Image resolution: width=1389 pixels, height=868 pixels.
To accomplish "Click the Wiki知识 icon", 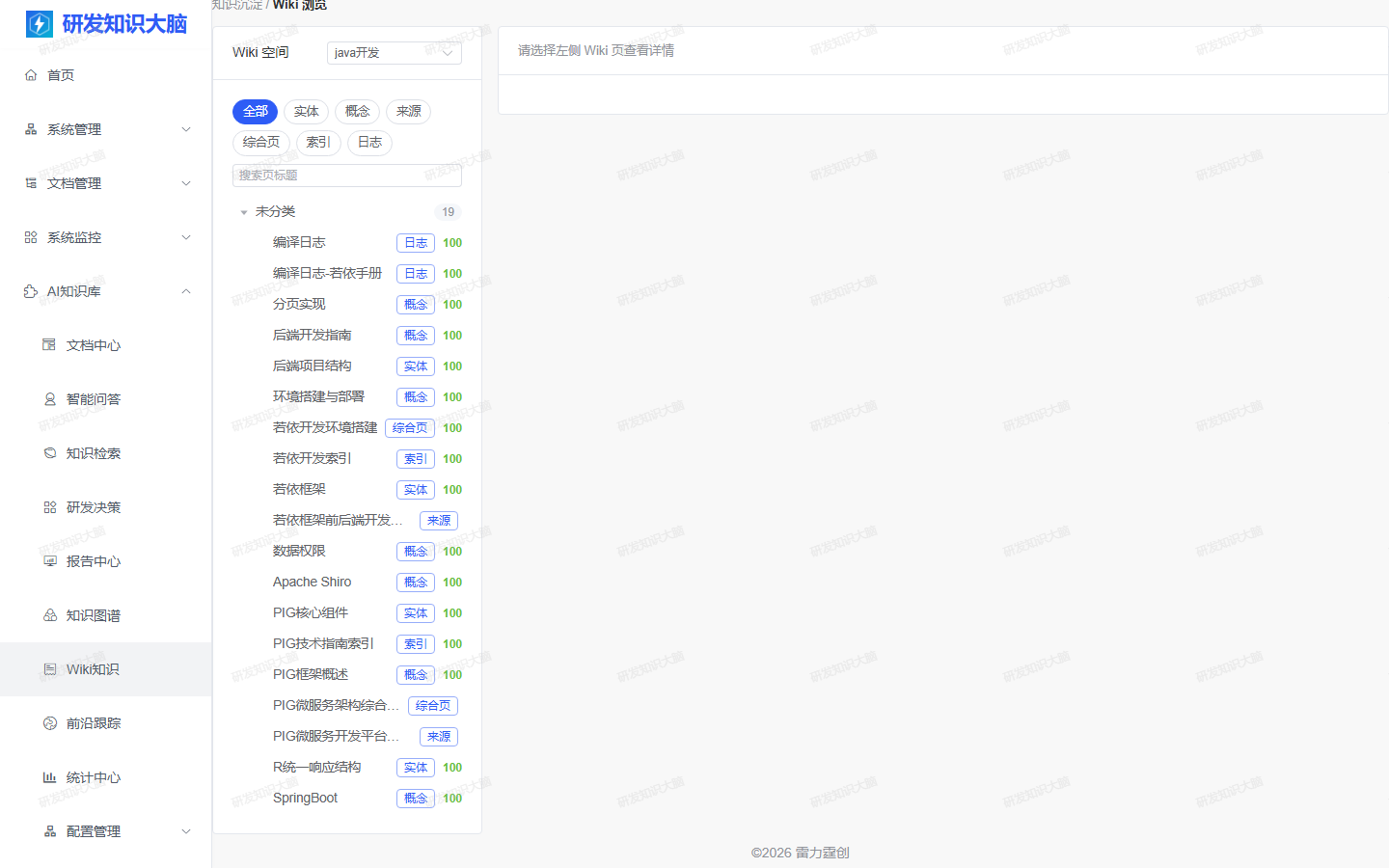I will [x=50, y=669].
